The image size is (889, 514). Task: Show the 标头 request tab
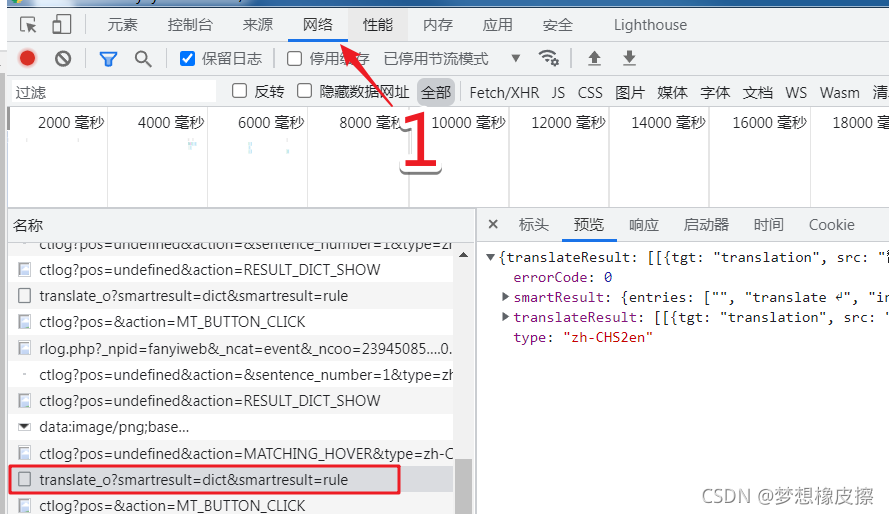point(534,225)
